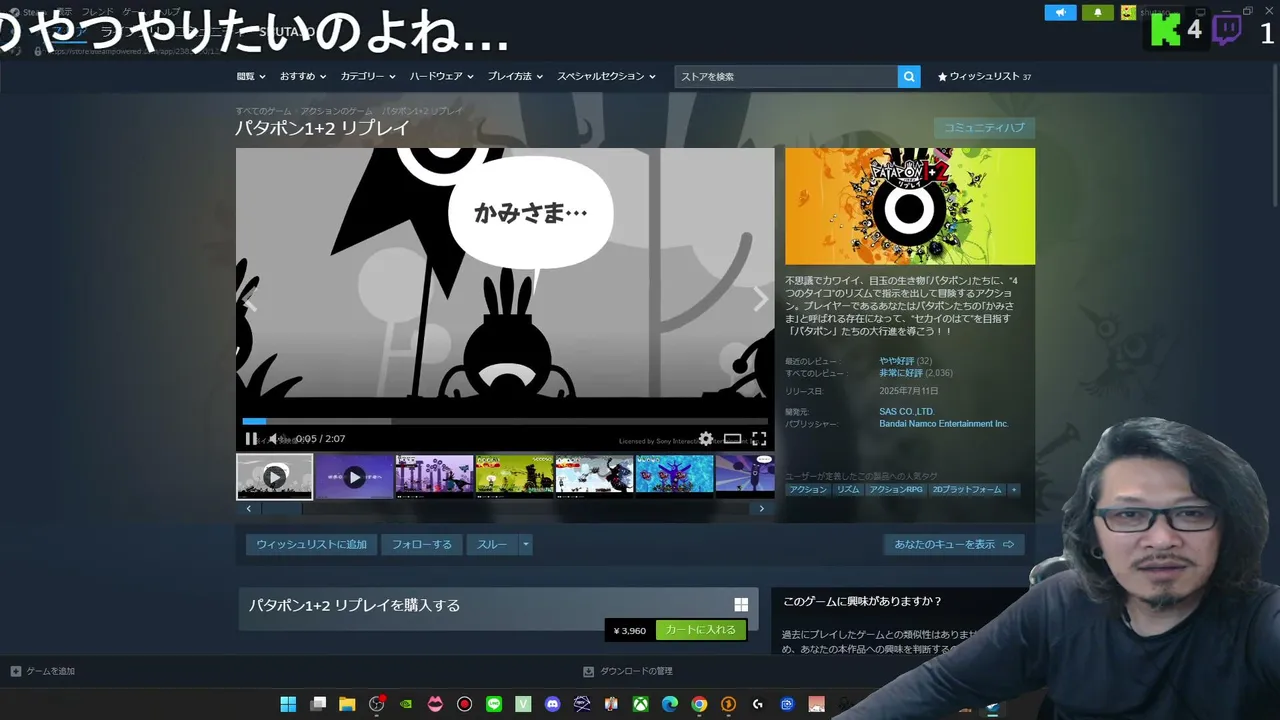The height and width of the screenshot is (720, 1280).
Task: Open Task View on the taskbar
Action: pos(318,704)
